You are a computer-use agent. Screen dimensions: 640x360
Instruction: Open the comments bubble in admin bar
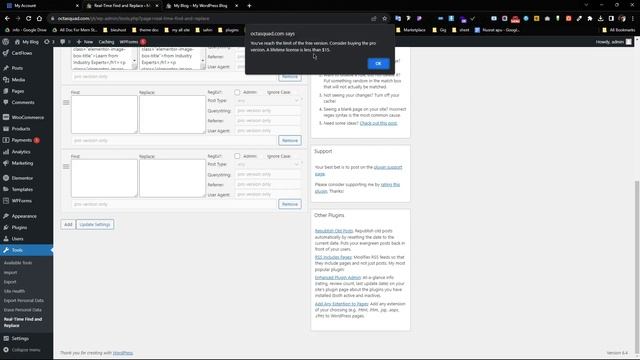pos(65,42)
